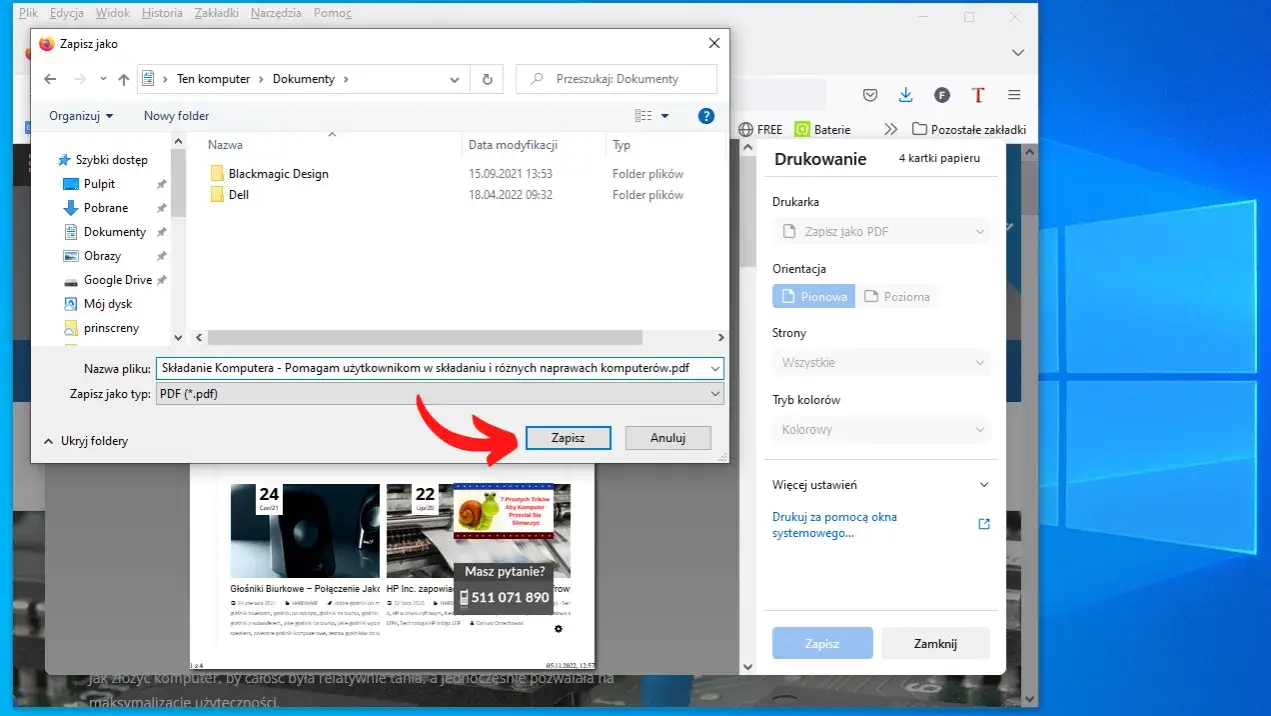Click Zapisz to save the PDF
1271x716 pixels.
(568, 437)
